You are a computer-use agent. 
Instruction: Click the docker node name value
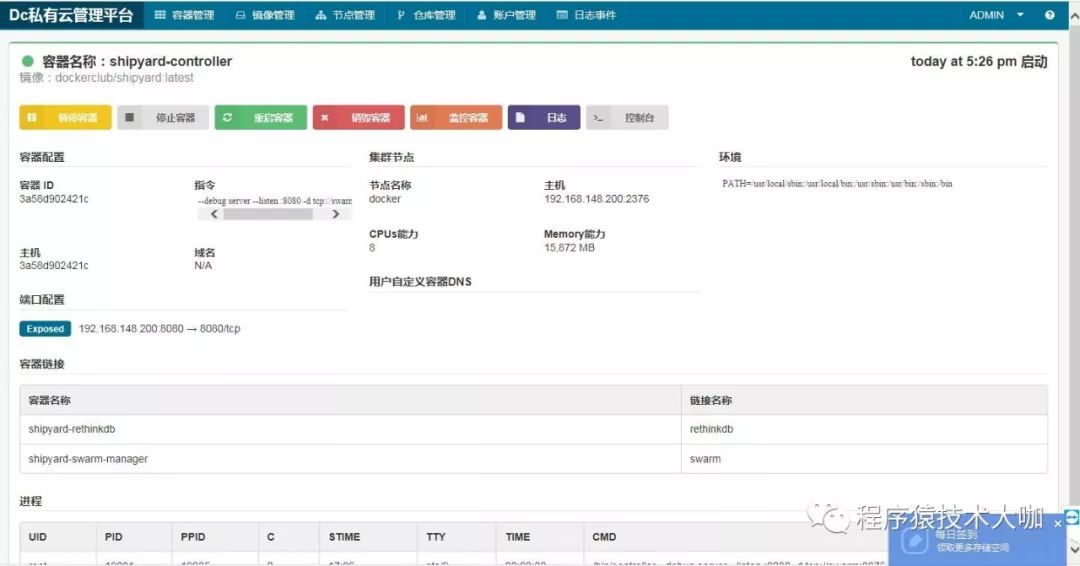(x=385, y=199)
